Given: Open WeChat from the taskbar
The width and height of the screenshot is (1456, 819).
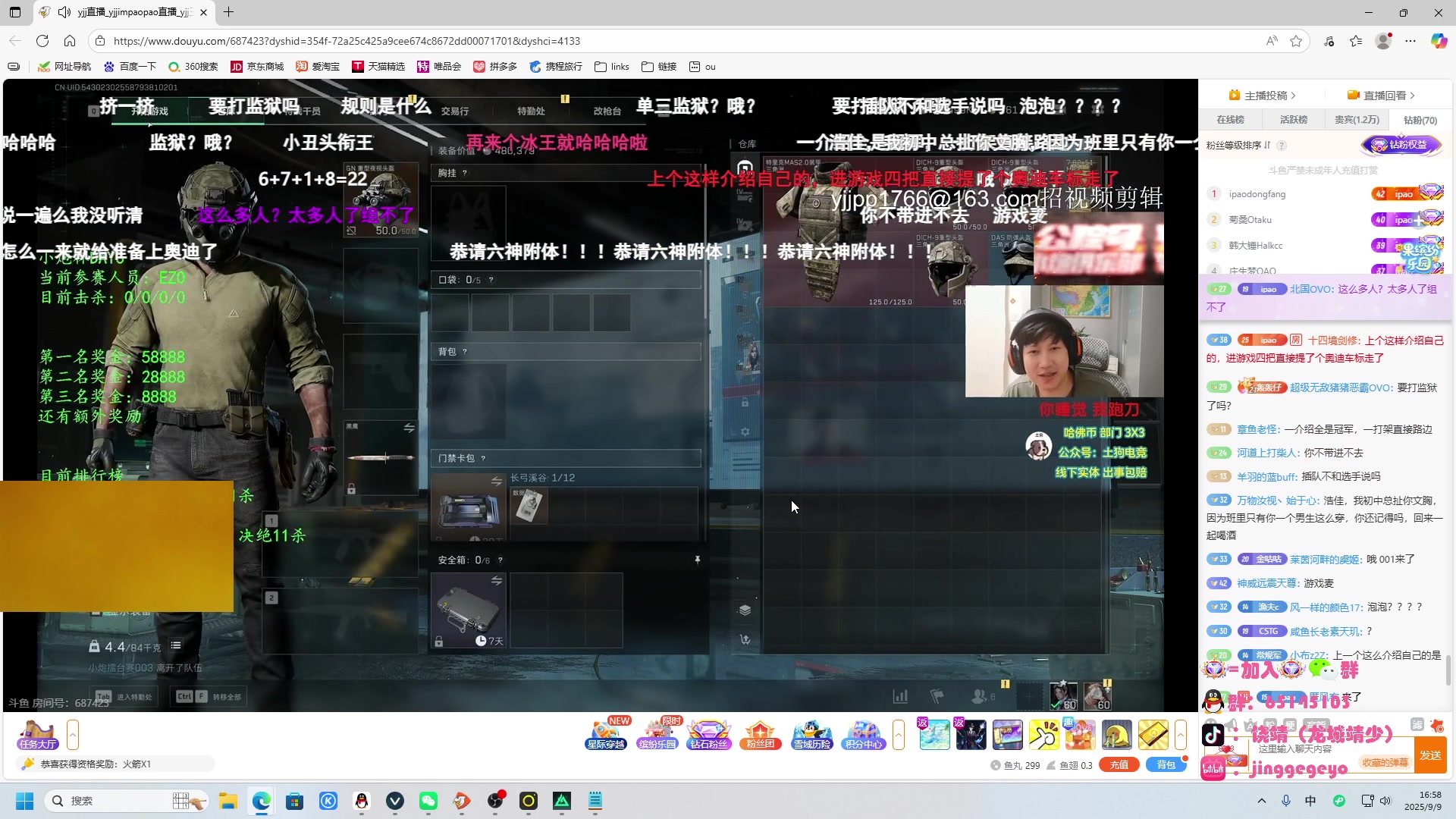Looking at the screenshot, I should 428,801.
